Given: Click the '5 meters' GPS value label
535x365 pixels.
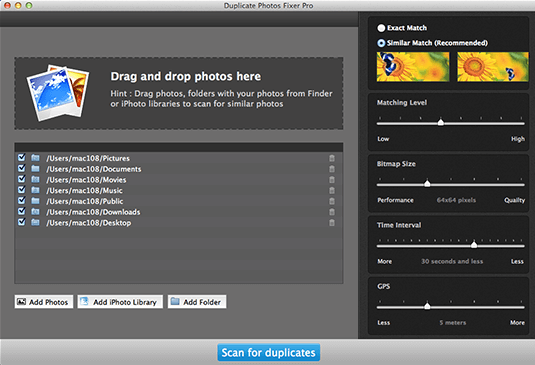Looking at the screenshot, I should tap(453, 323).
